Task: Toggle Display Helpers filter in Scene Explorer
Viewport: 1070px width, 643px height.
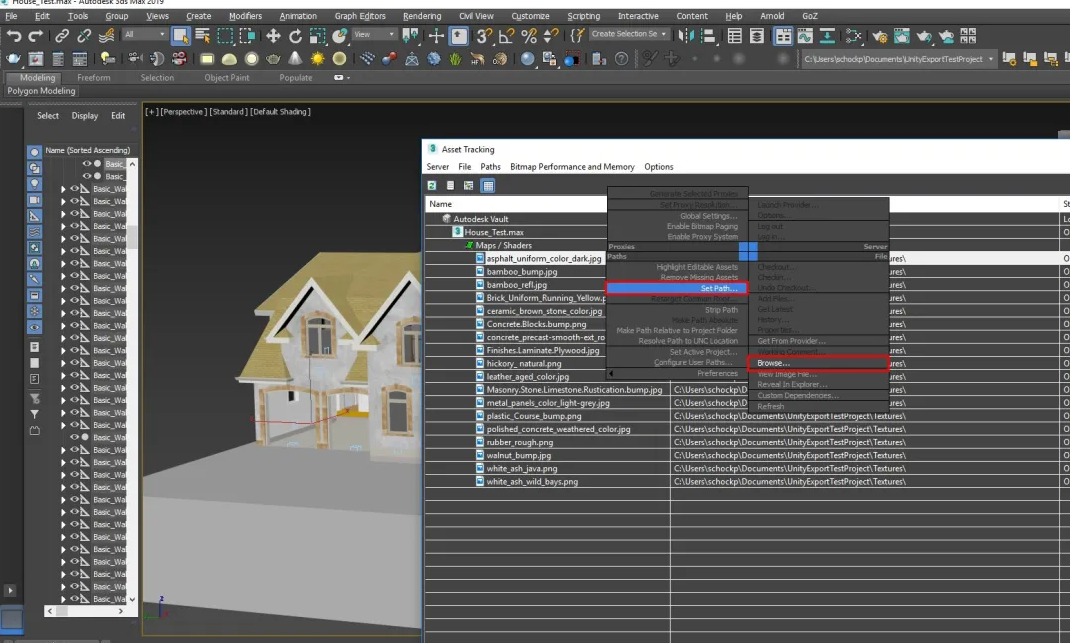Action: (x=34, y=216)
